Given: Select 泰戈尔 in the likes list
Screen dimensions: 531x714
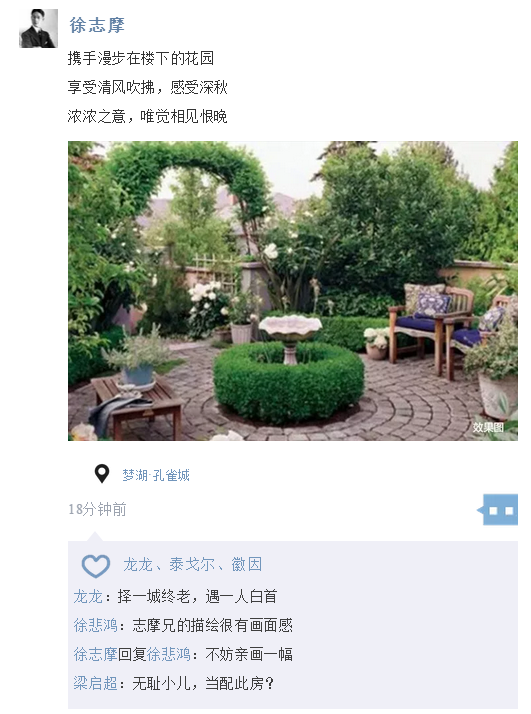Looking at the screenshot, I should (x=192, y=565).
